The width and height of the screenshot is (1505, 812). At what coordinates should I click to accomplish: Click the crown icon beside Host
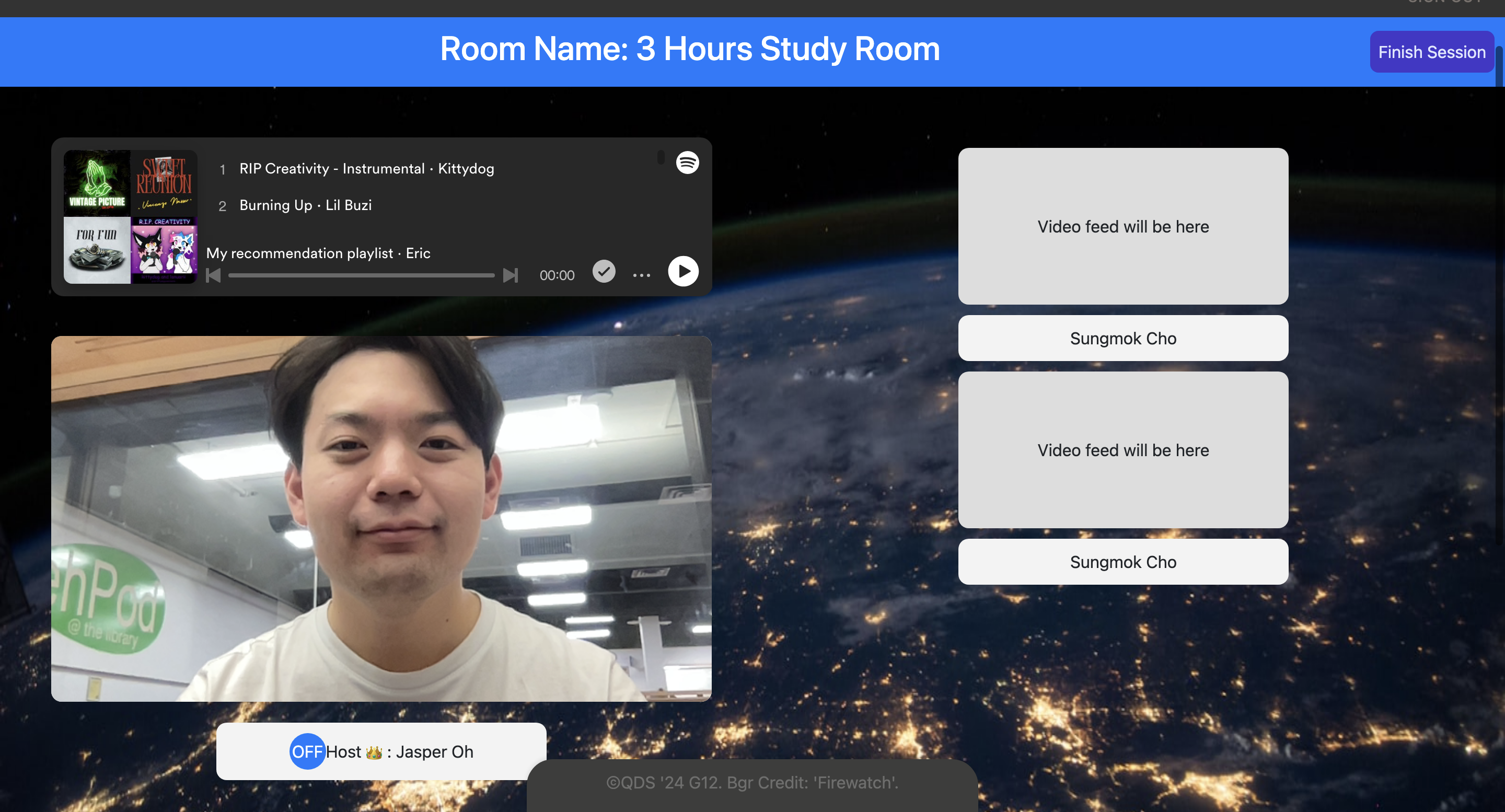pyautogui.click(x=374, y=752)
